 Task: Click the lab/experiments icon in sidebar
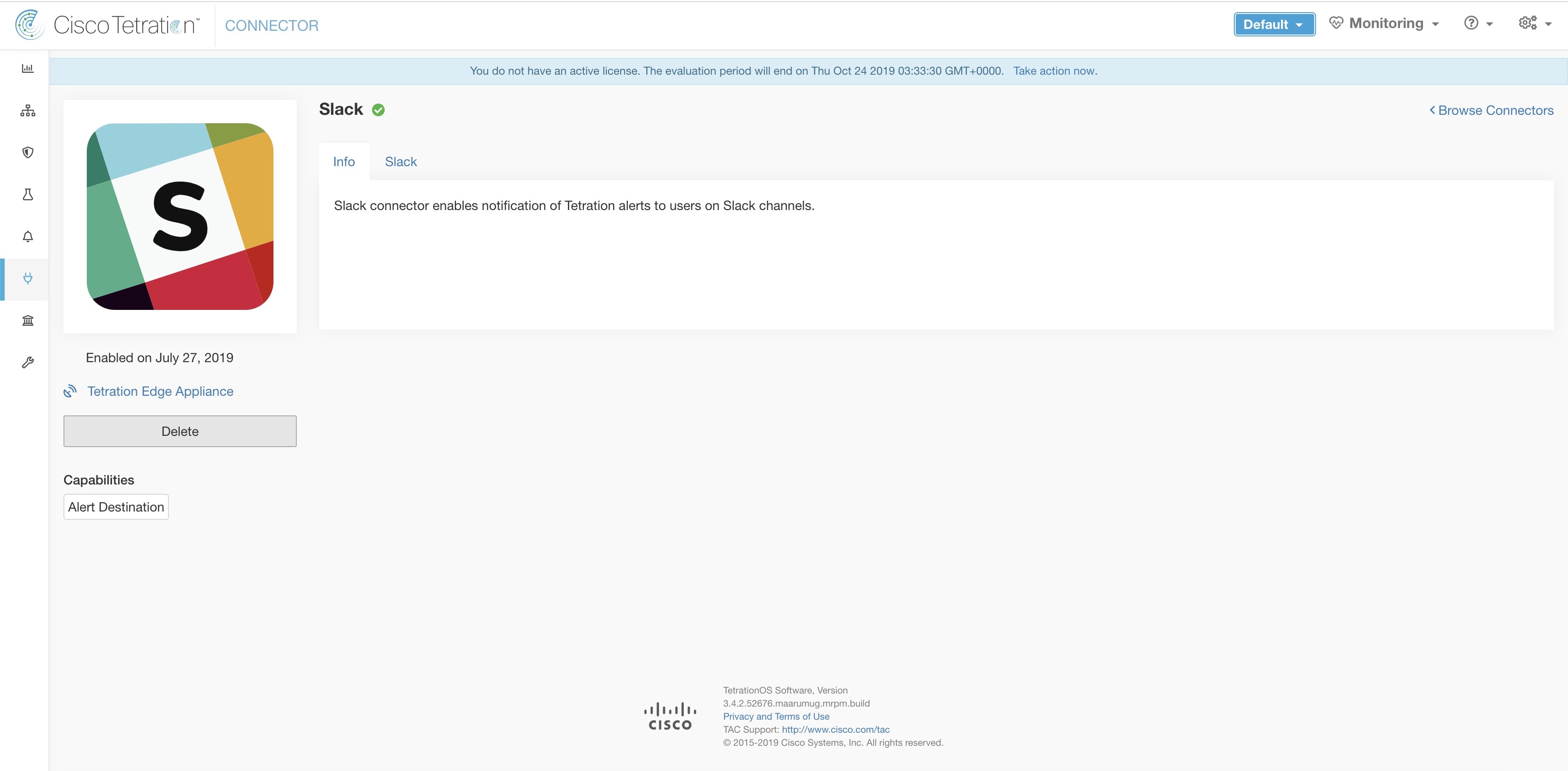pyautogui.click(x=26, y=194)
